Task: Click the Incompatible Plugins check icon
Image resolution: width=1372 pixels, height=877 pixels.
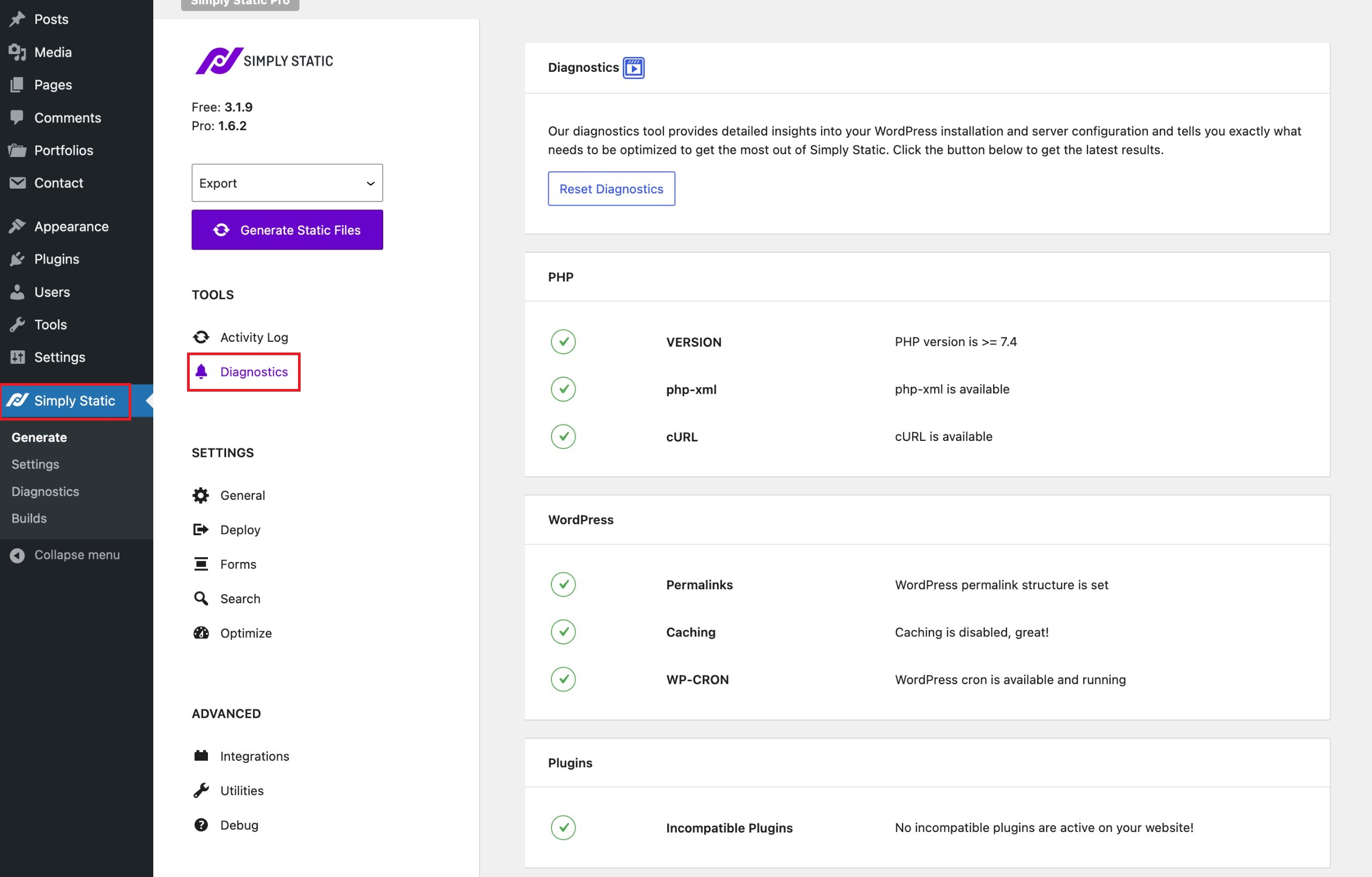Action: point(563,828)
